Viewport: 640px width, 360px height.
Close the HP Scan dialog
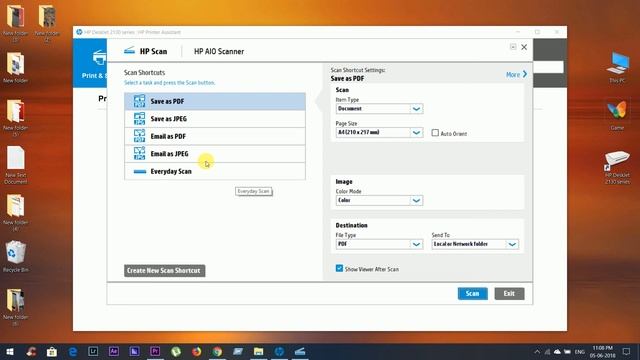click(x=524, y=47)
